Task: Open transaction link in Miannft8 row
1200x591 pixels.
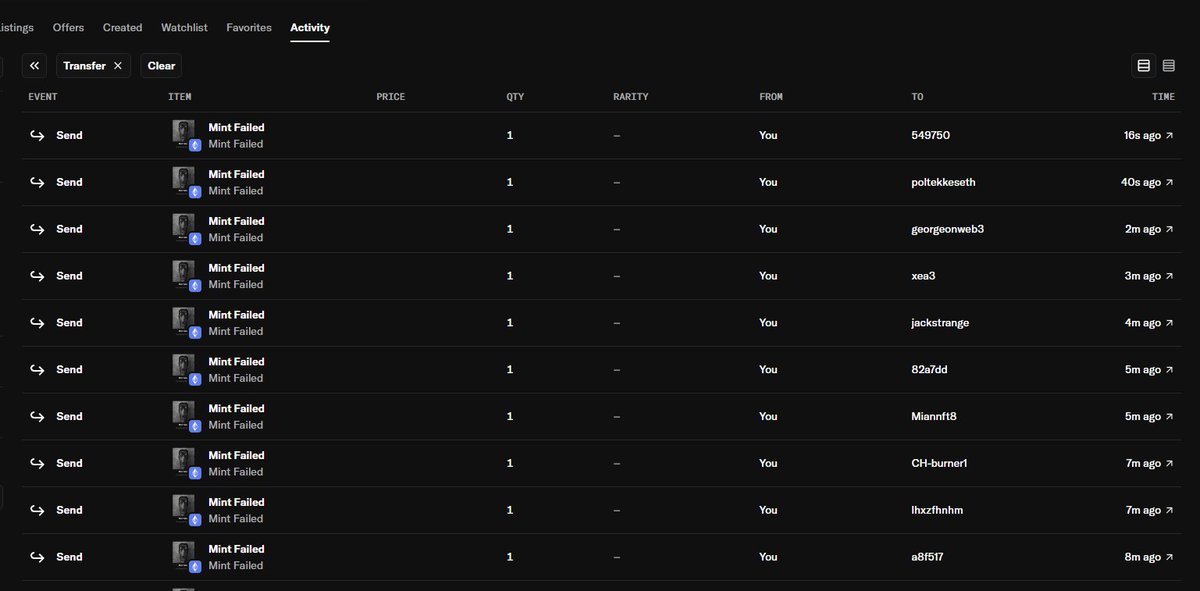Action: 1170,416
